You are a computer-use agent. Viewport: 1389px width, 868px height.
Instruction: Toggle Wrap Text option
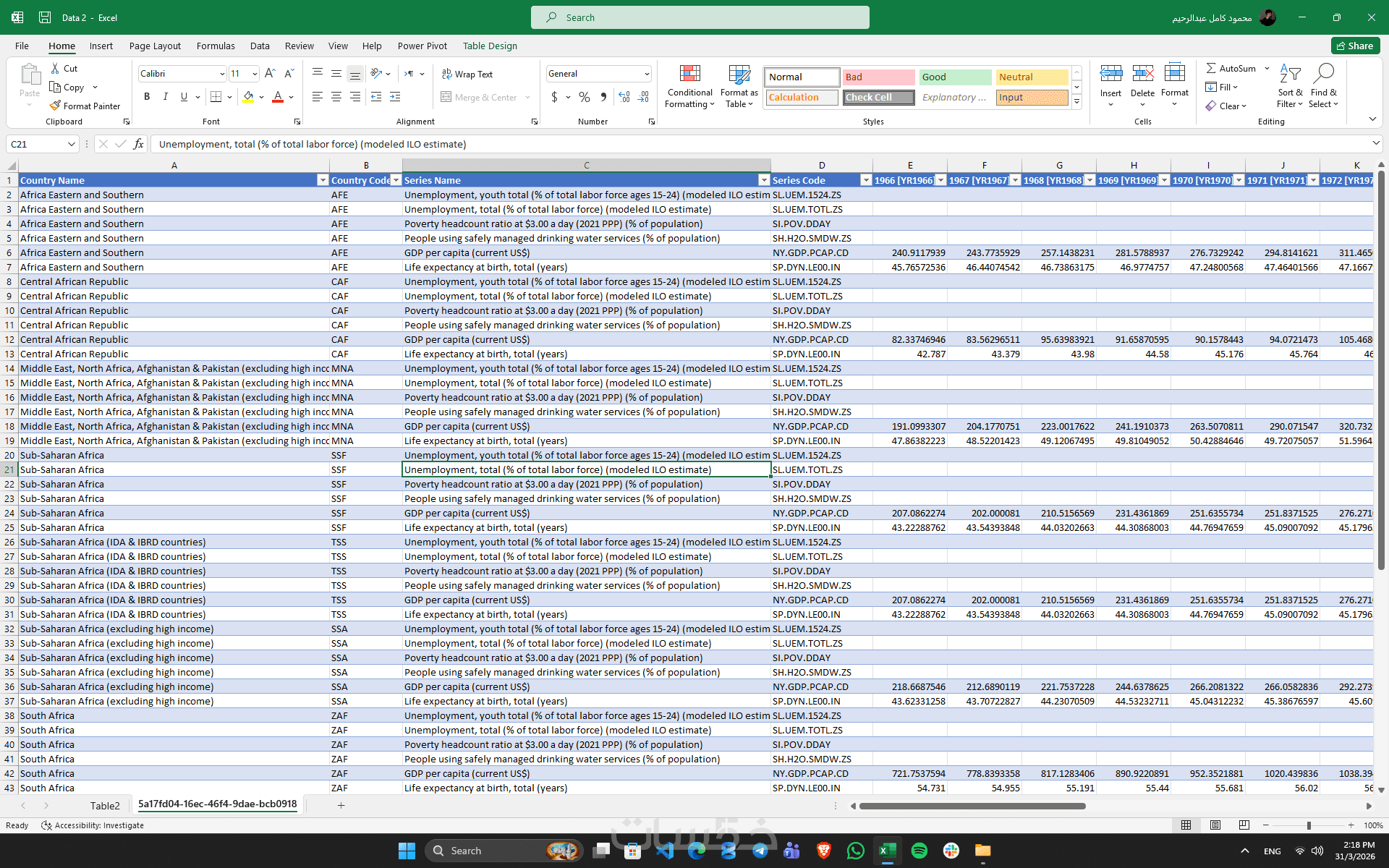467,74
